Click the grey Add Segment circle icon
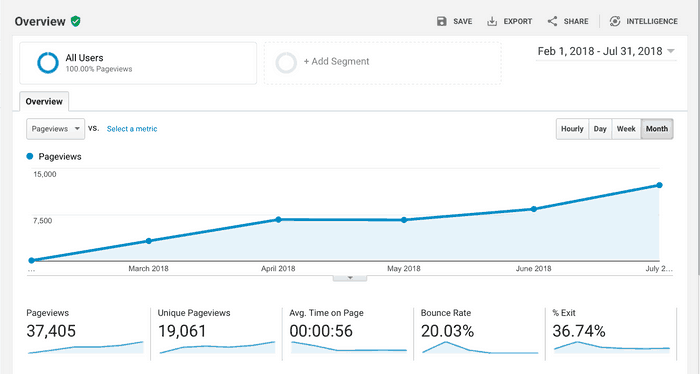 click(286, 62)
